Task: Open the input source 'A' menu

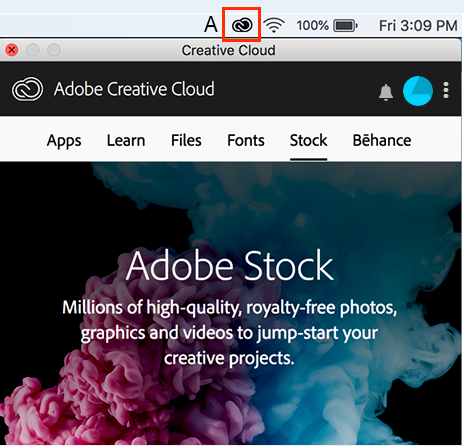Action: (x=211, y=25)
